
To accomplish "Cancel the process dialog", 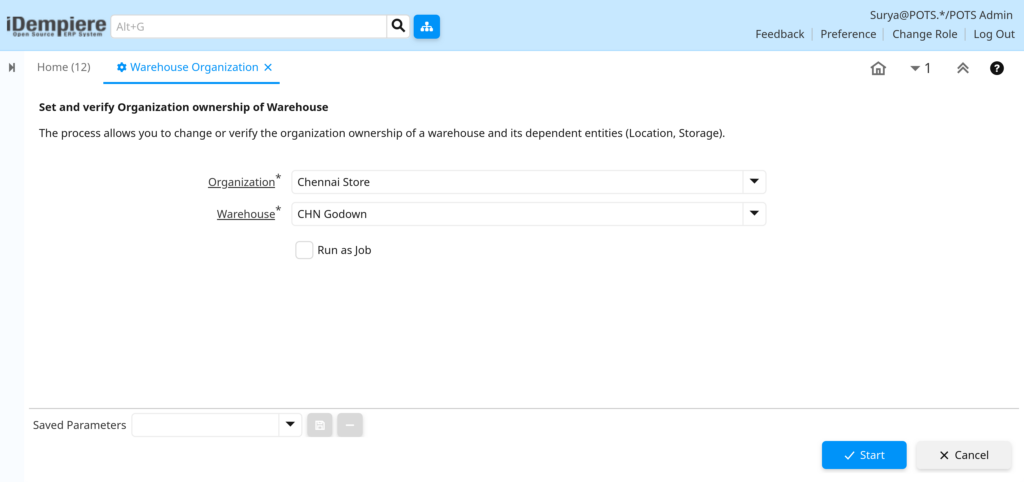I will [x=964, y=455].
